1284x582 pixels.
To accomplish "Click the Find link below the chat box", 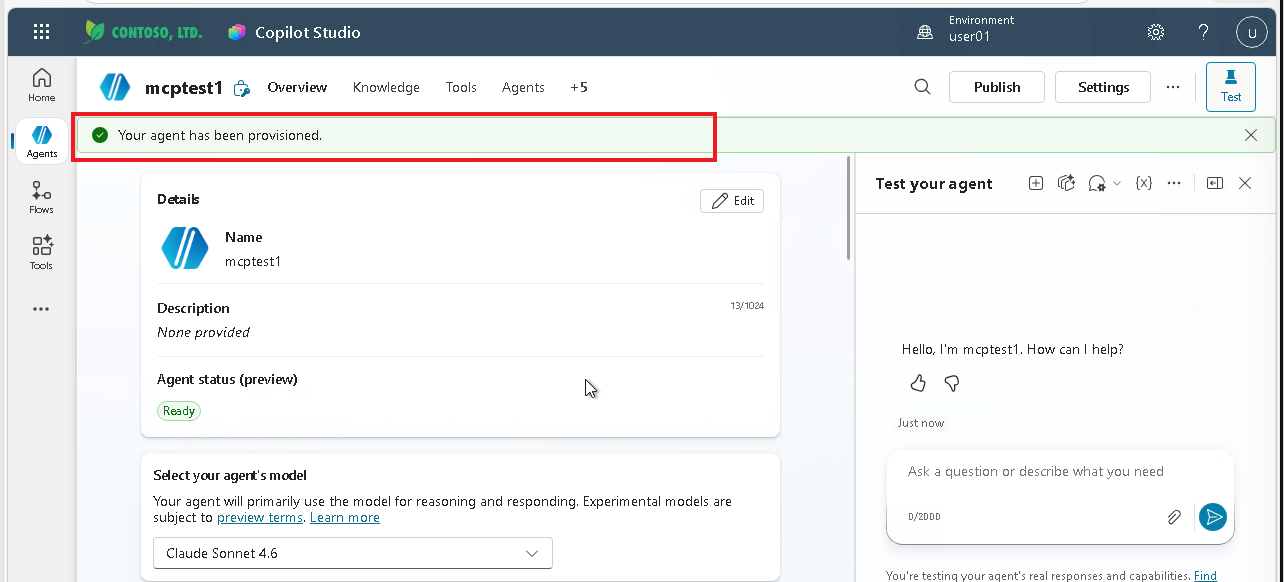I will [1205, 576].
